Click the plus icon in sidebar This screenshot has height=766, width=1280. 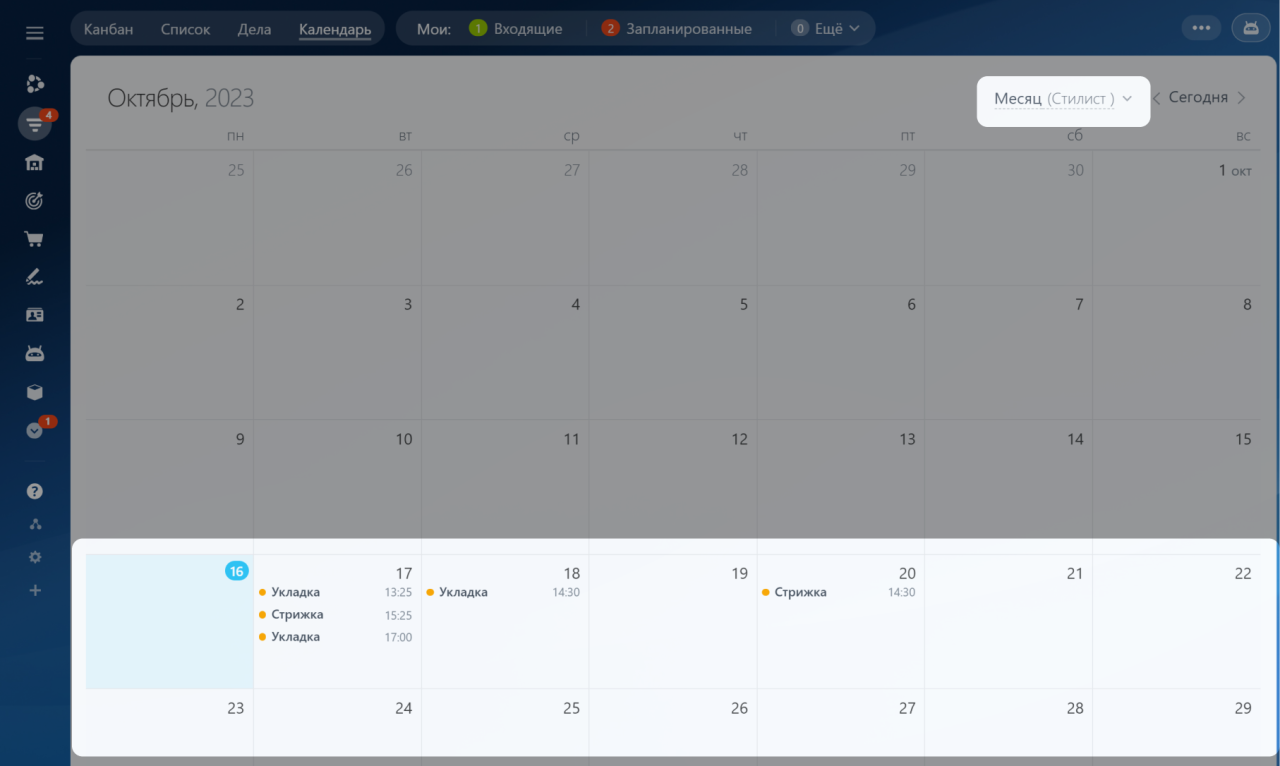[35, 590]
